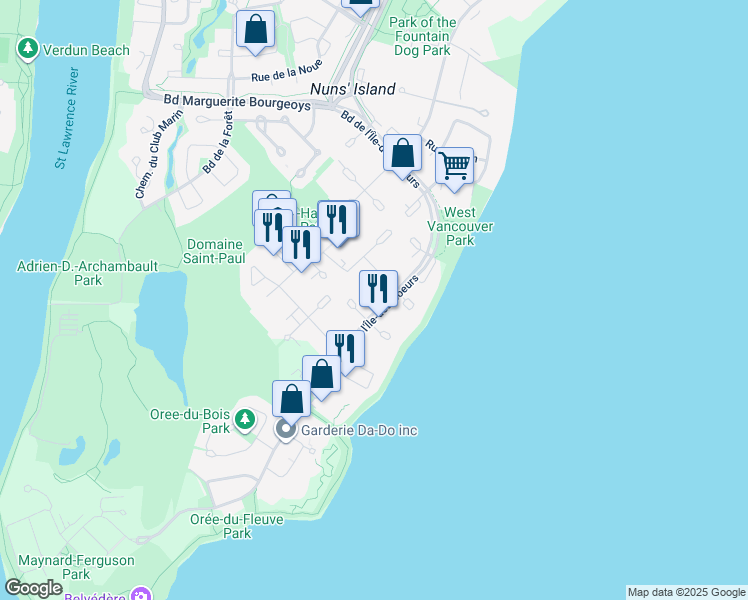Click the Maynard-Ferguson Park label
The height and width of the screenshot is (600, 748).
[76, 567]
